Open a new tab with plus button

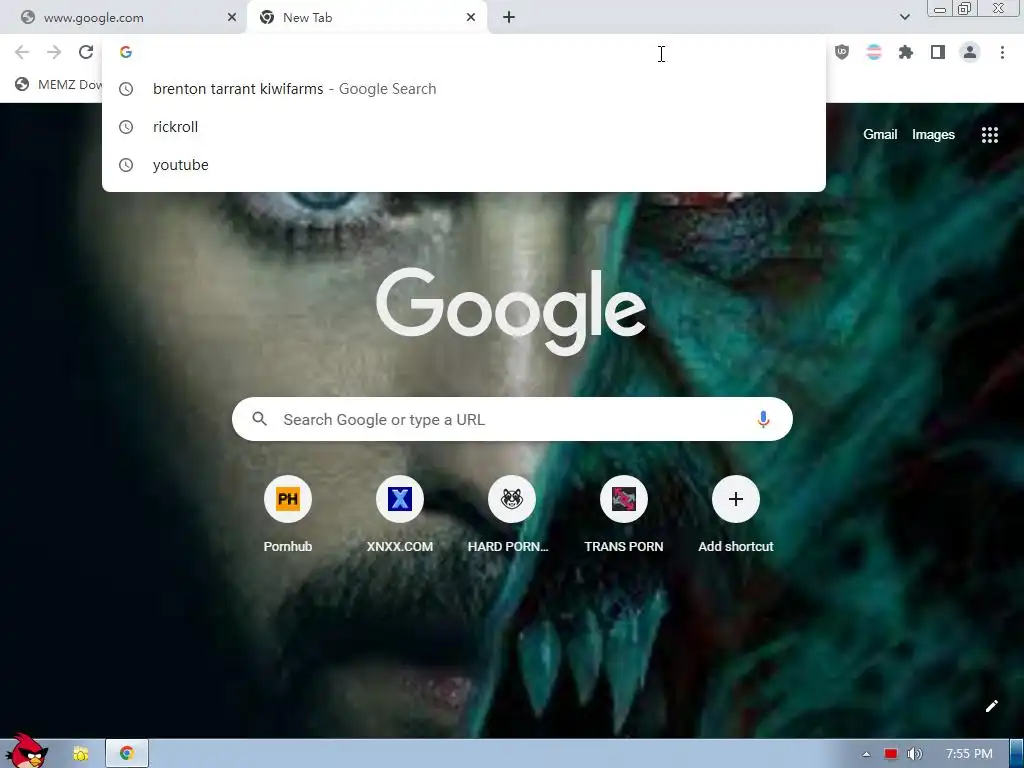tap(509, 18)
